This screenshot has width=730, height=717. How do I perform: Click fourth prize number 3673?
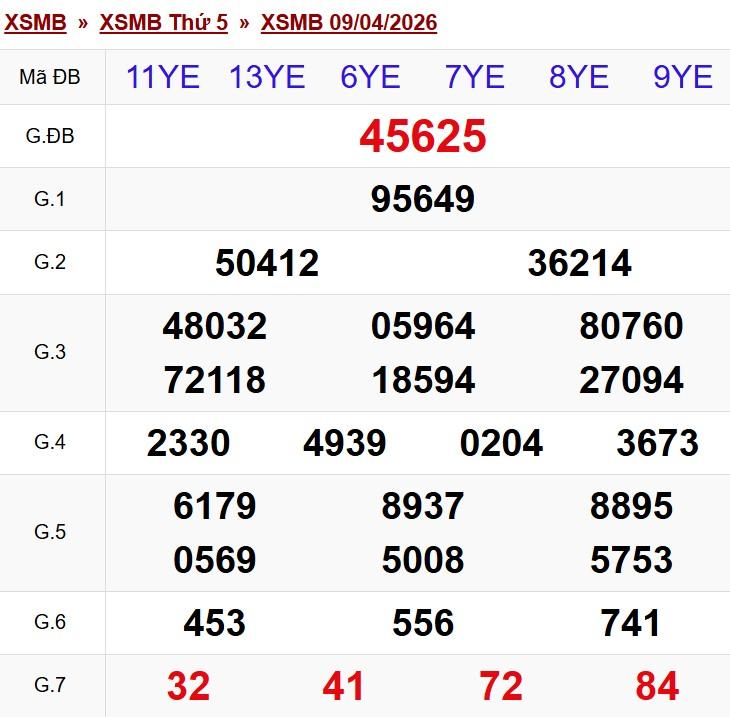click(657, 443)
